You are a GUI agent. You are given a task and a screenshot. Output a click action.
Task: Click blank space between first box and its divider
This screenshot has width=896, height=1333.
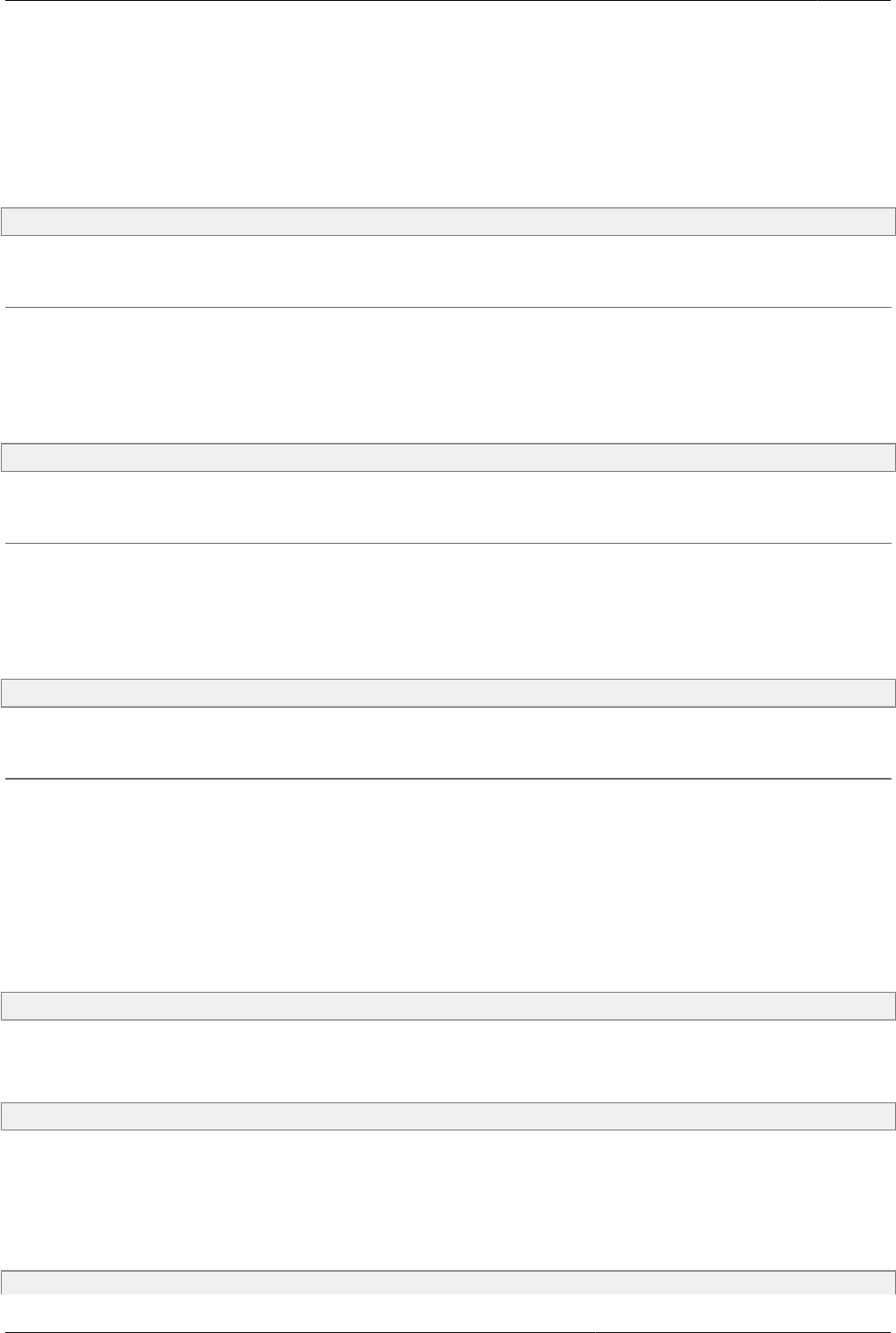tap(448, 271)
